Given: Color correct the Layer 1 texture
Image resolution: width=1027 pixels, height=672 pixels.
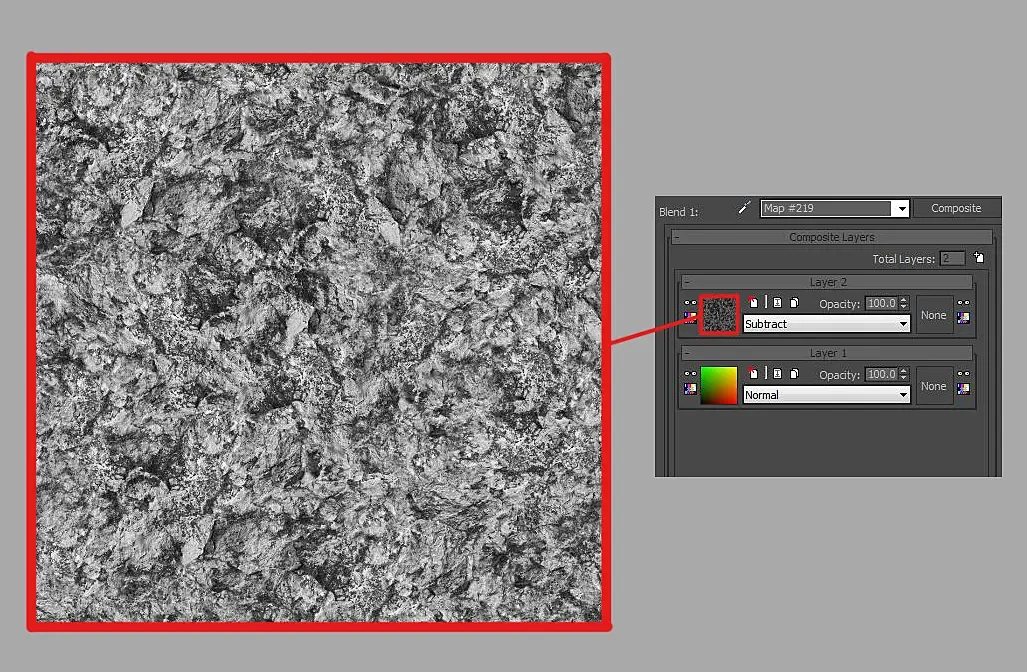Looking at the screenshot, I should coord(690,388).
